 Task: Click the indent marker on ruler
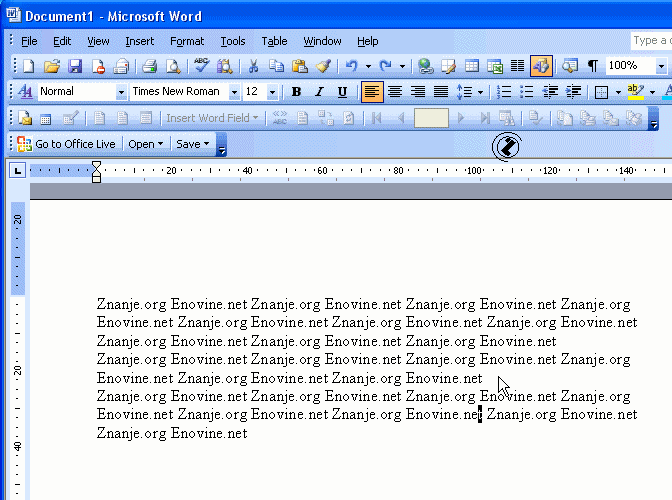[x=96, y=172]
